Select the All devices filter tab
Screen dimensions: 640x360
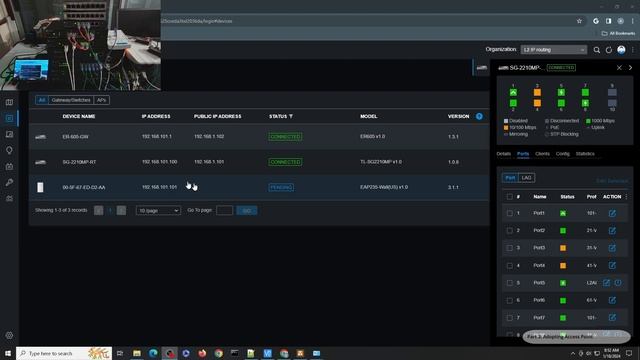click(x=42, y=100)
